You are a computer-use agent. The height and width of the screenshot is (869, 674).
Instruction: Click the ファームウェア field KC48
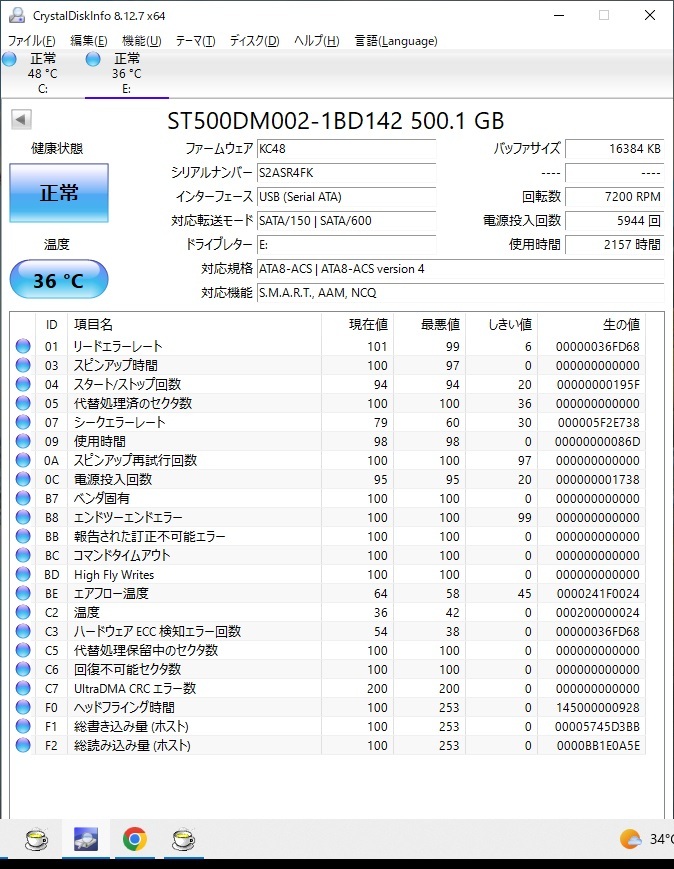346,149
